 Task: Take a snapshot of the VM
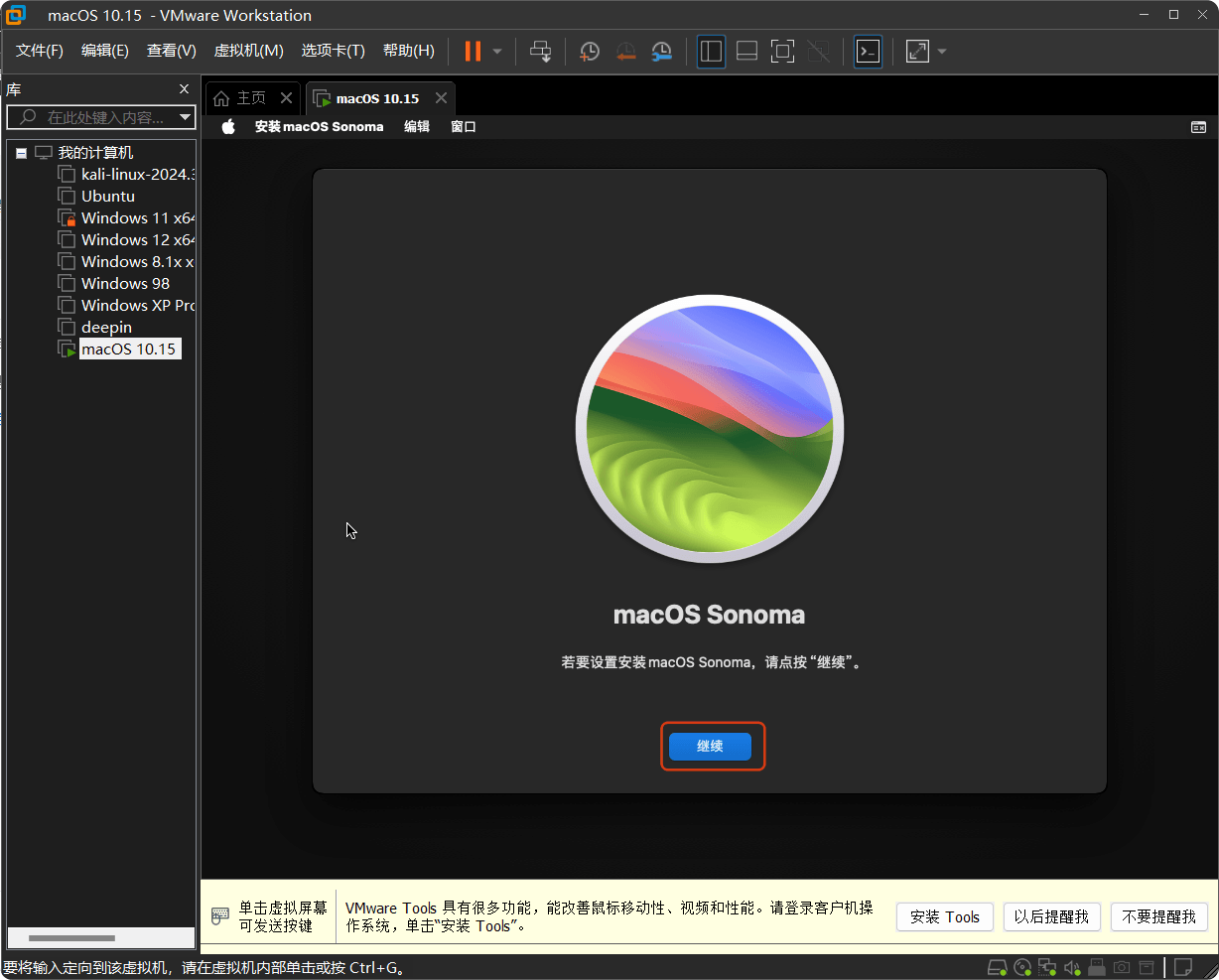coord(590,51)
